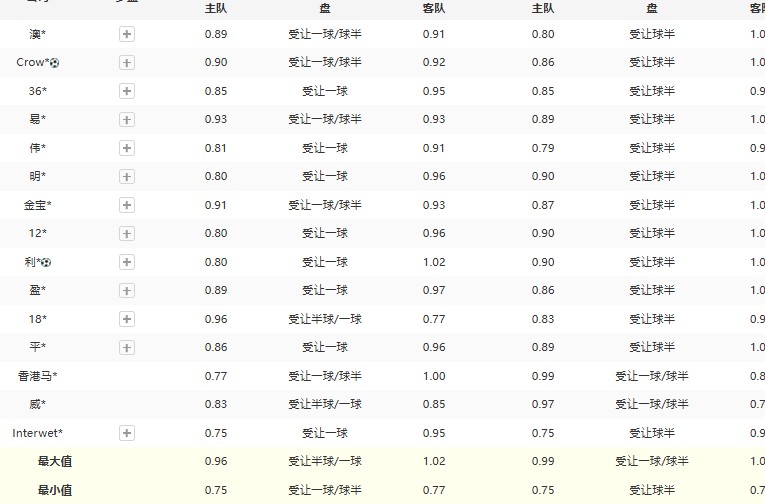Viewport: 765px width, 504px height.
Task: Click the plus icon in 36* row
Action: tap(127, 91)
